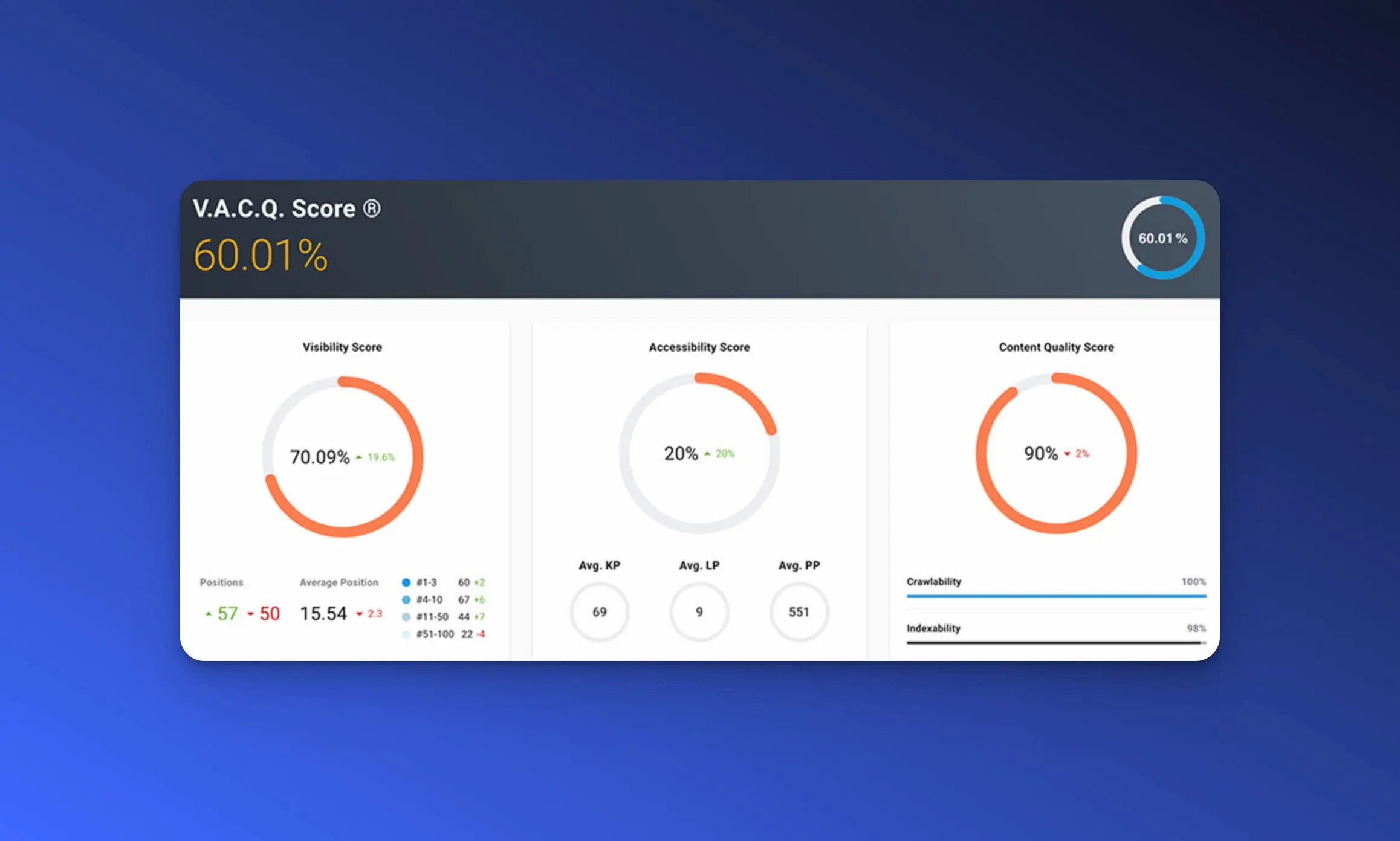Click the Content Quality Score donut chart

[1055, 453]
